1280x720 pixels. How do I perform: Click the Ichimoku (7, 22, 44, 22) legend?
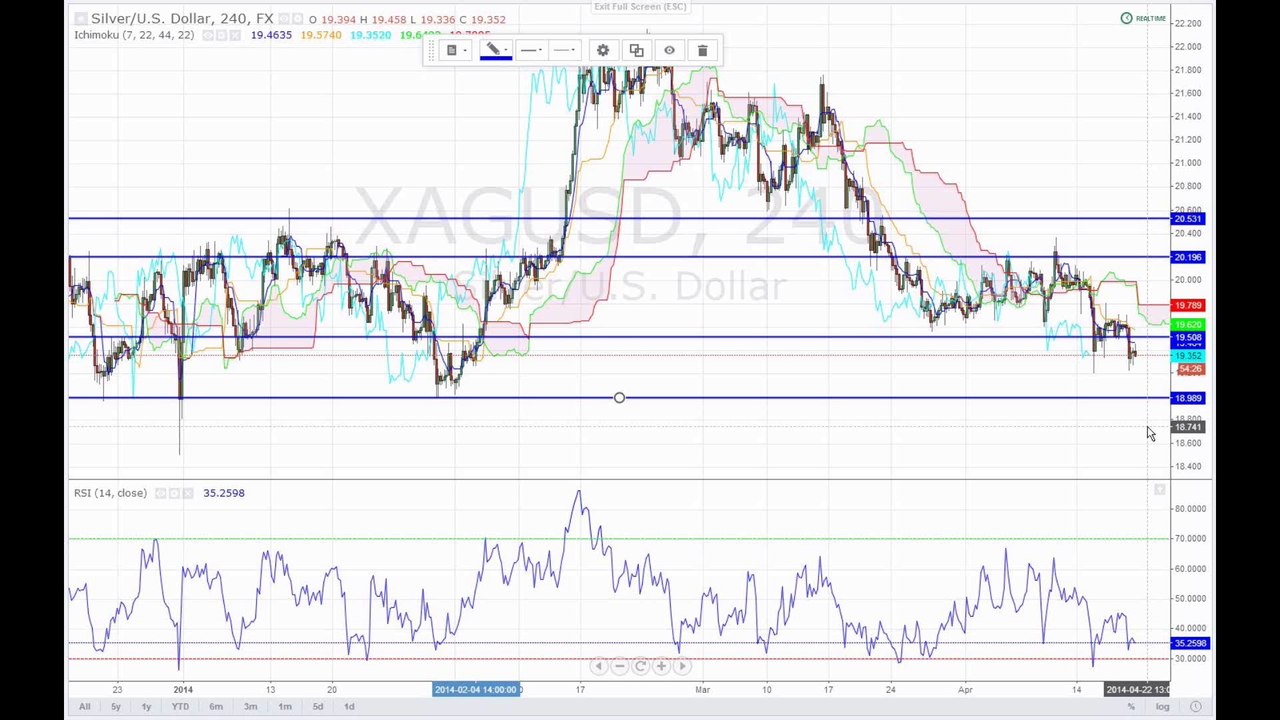tap(134, 35)
